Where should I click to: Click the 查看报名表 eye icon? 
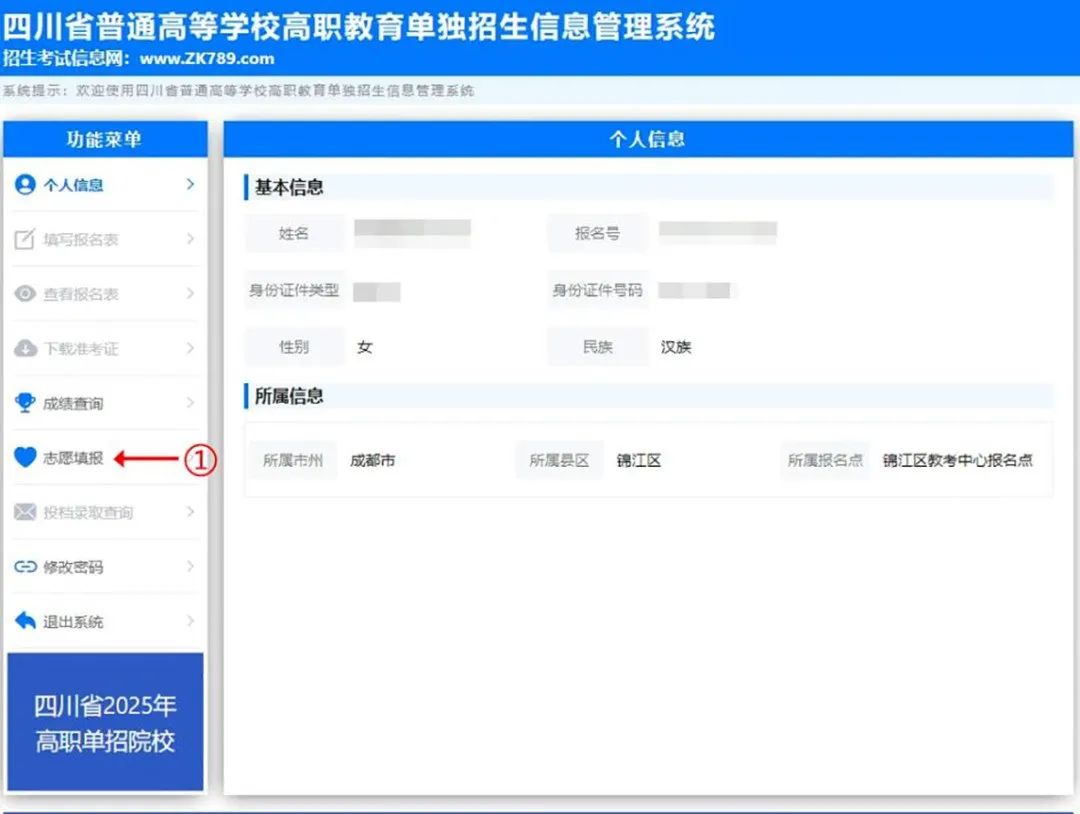pos(28,293)
